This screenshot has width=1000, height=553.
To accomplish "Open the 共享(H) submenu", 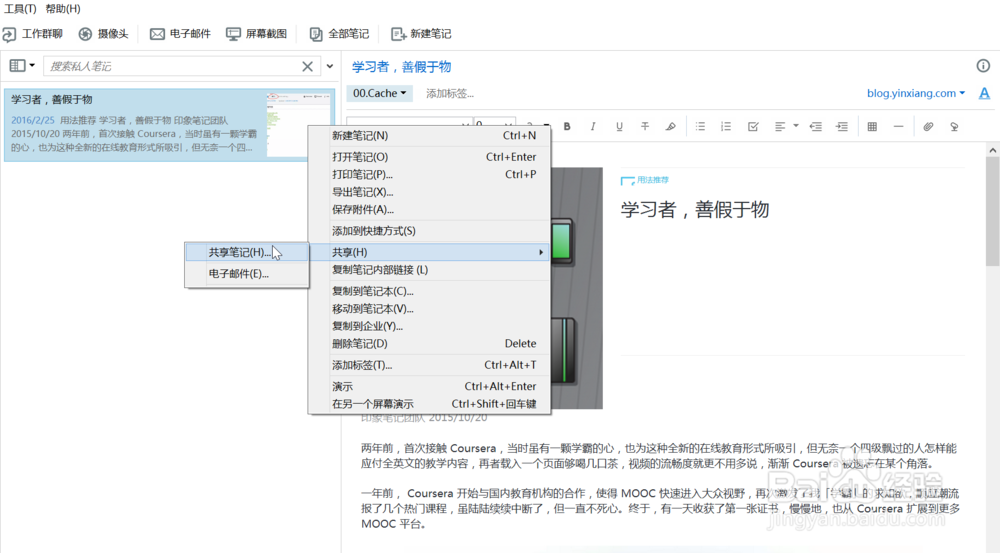I will point(429,252).
